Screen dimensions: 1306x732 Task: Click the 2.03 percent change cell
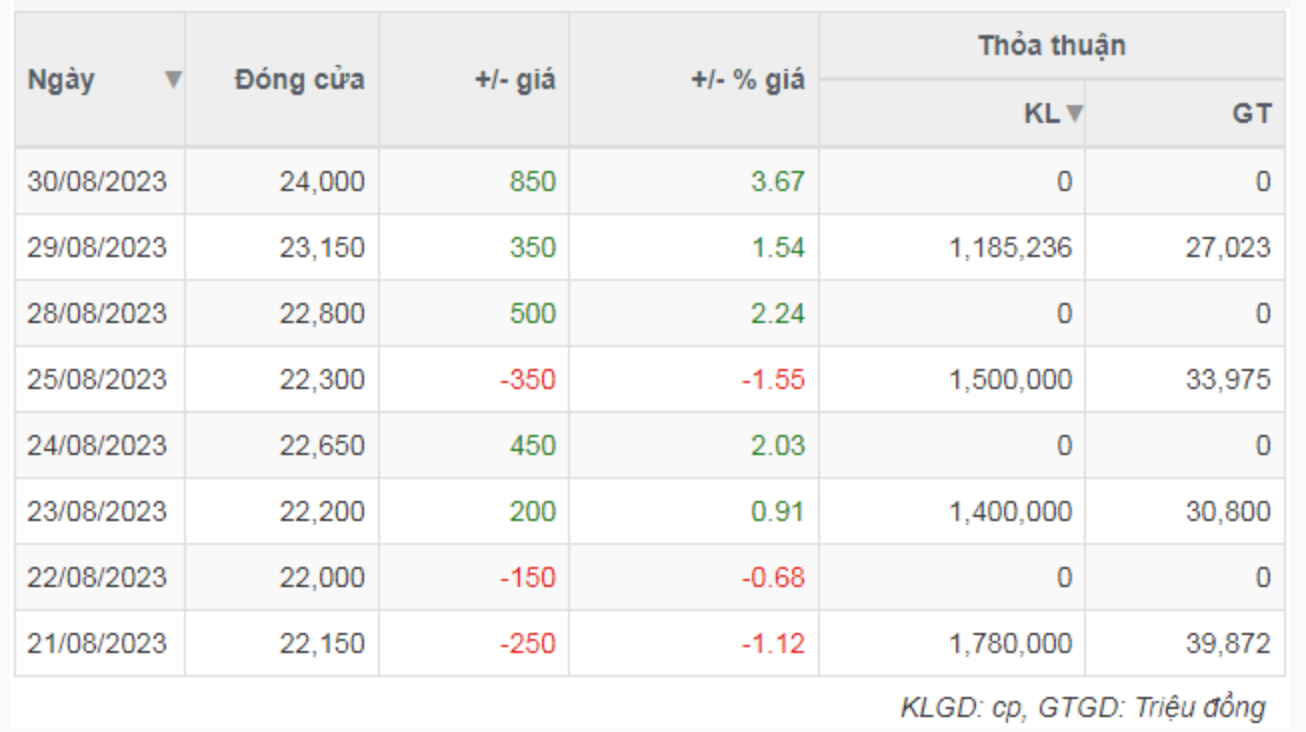point(777,445)
